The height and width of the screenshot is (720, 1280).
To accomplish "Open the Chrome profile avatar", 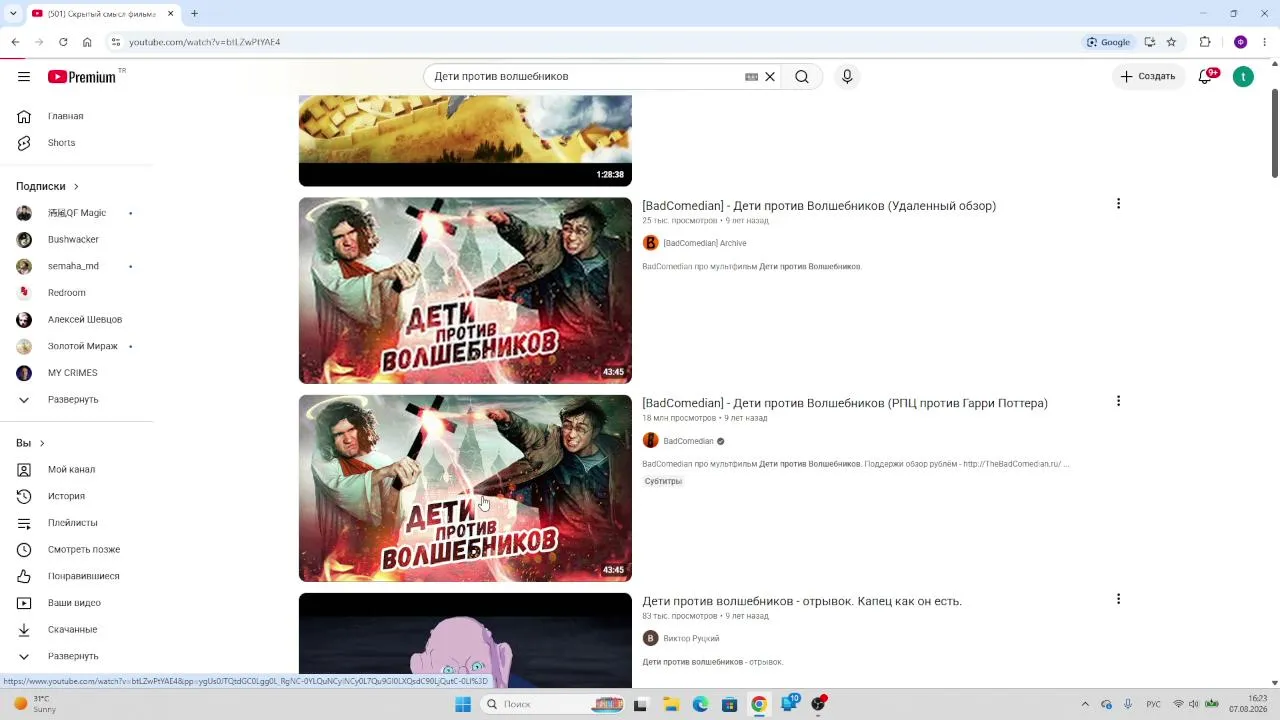I will click(1241, 42).
